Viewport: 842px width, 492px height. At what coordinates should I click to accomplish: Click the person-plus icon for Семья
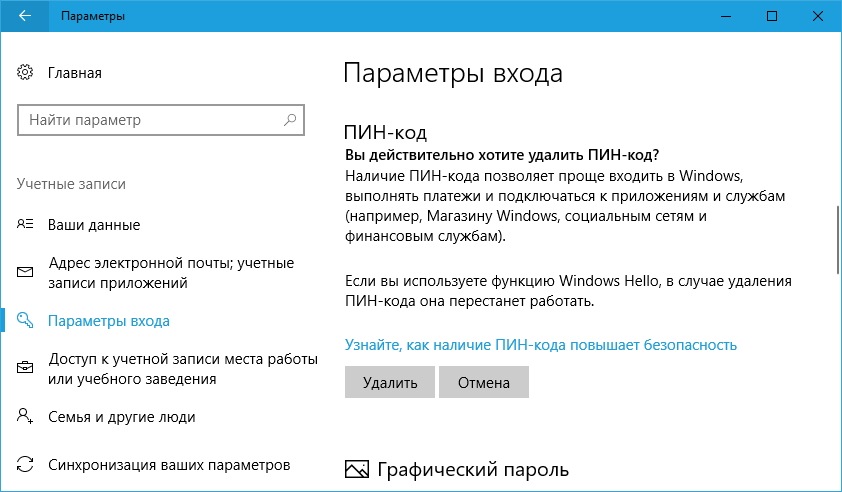tap(25, 416)
